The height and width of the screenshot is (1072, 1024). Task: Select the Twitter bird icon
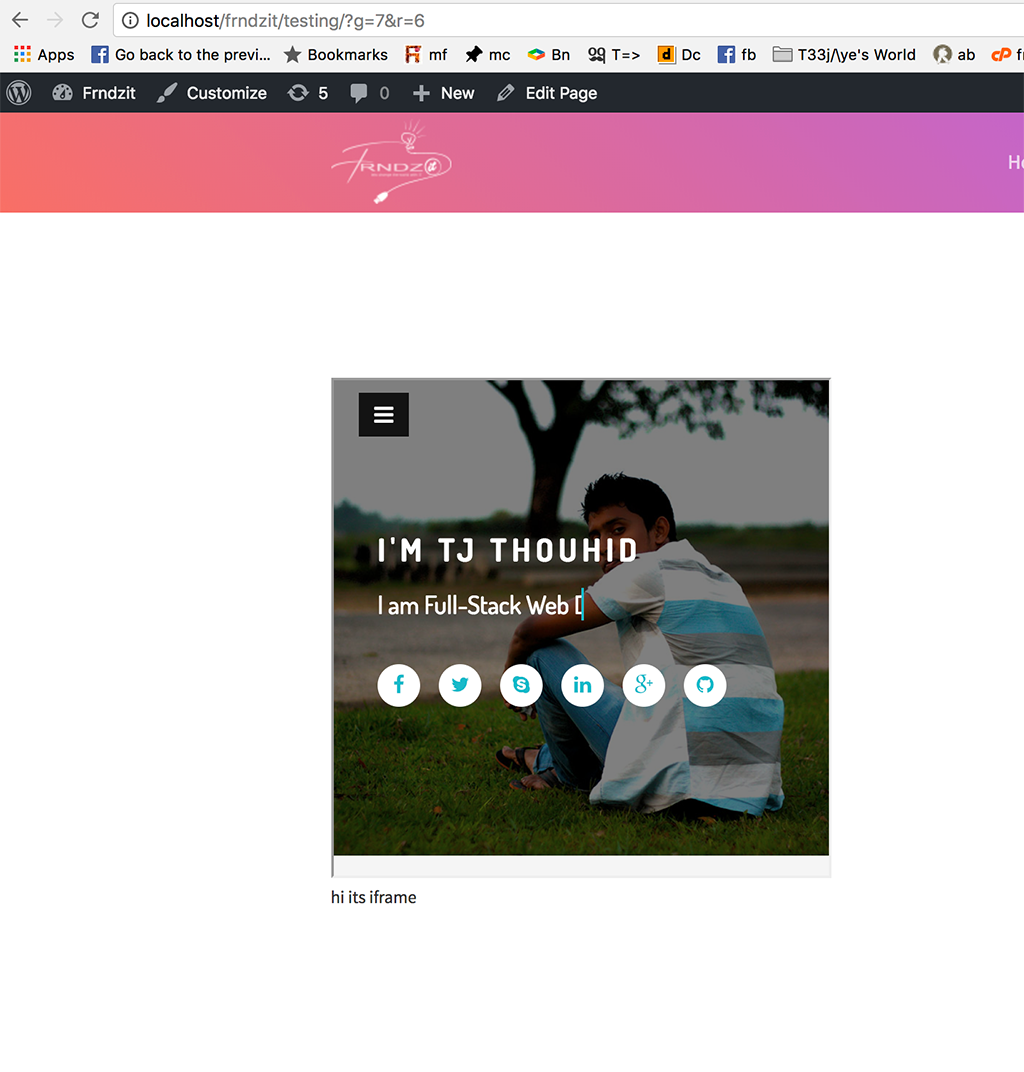pyautogui.click(x=460, y=685)
